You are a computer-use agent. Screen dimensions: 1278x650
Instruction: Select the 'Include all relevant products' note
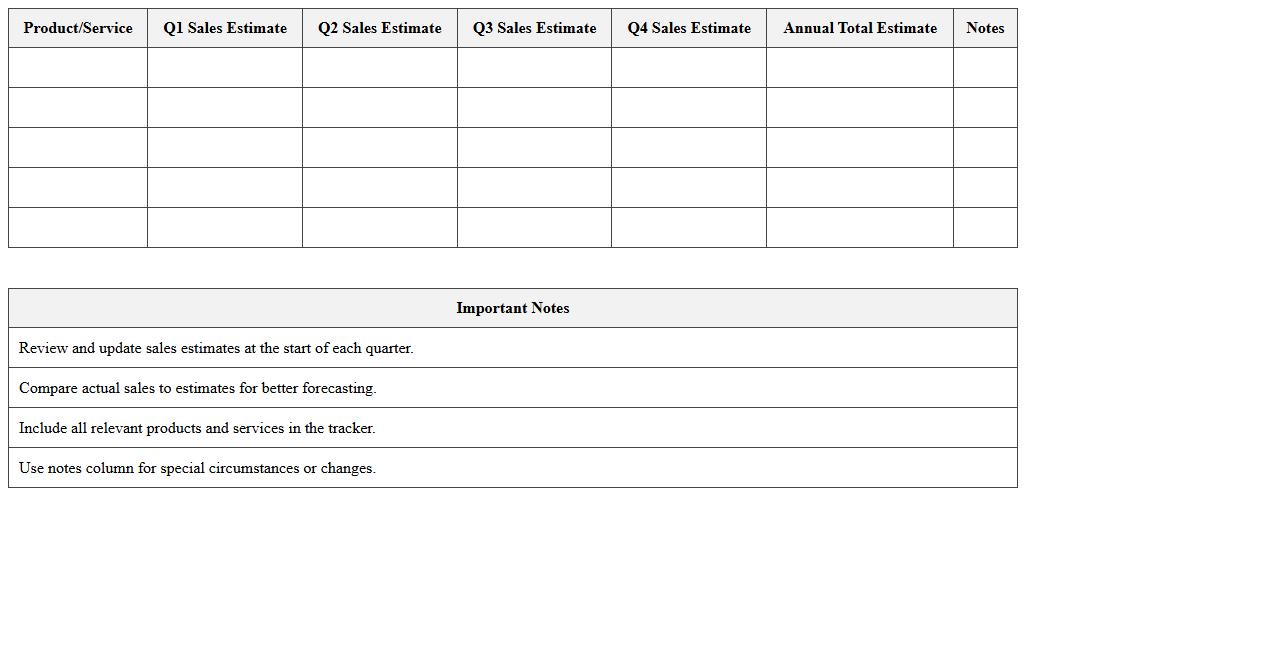tap(197, 428)
